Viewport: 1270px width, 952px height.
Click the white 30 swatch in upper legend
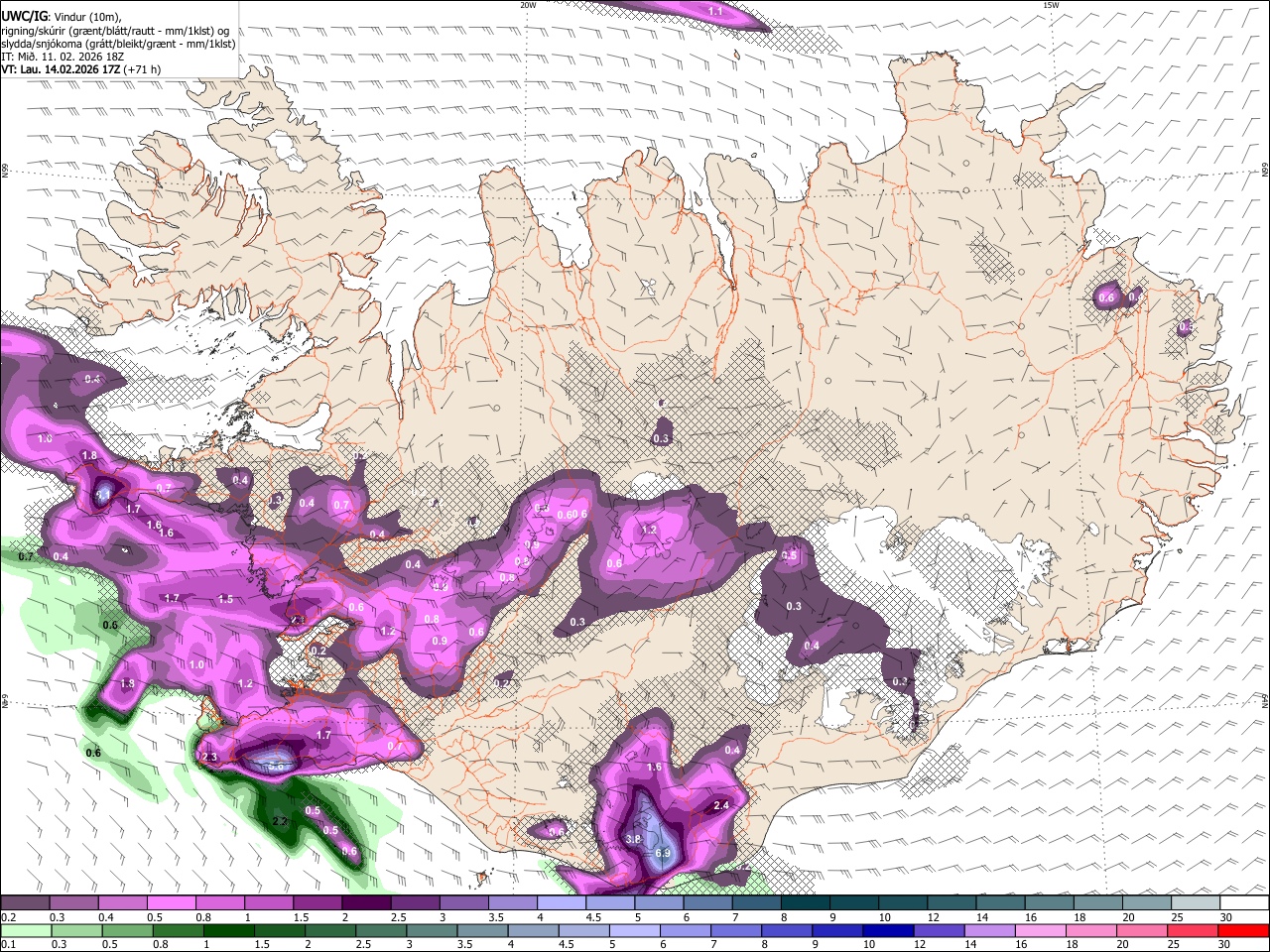[1244, 902]
